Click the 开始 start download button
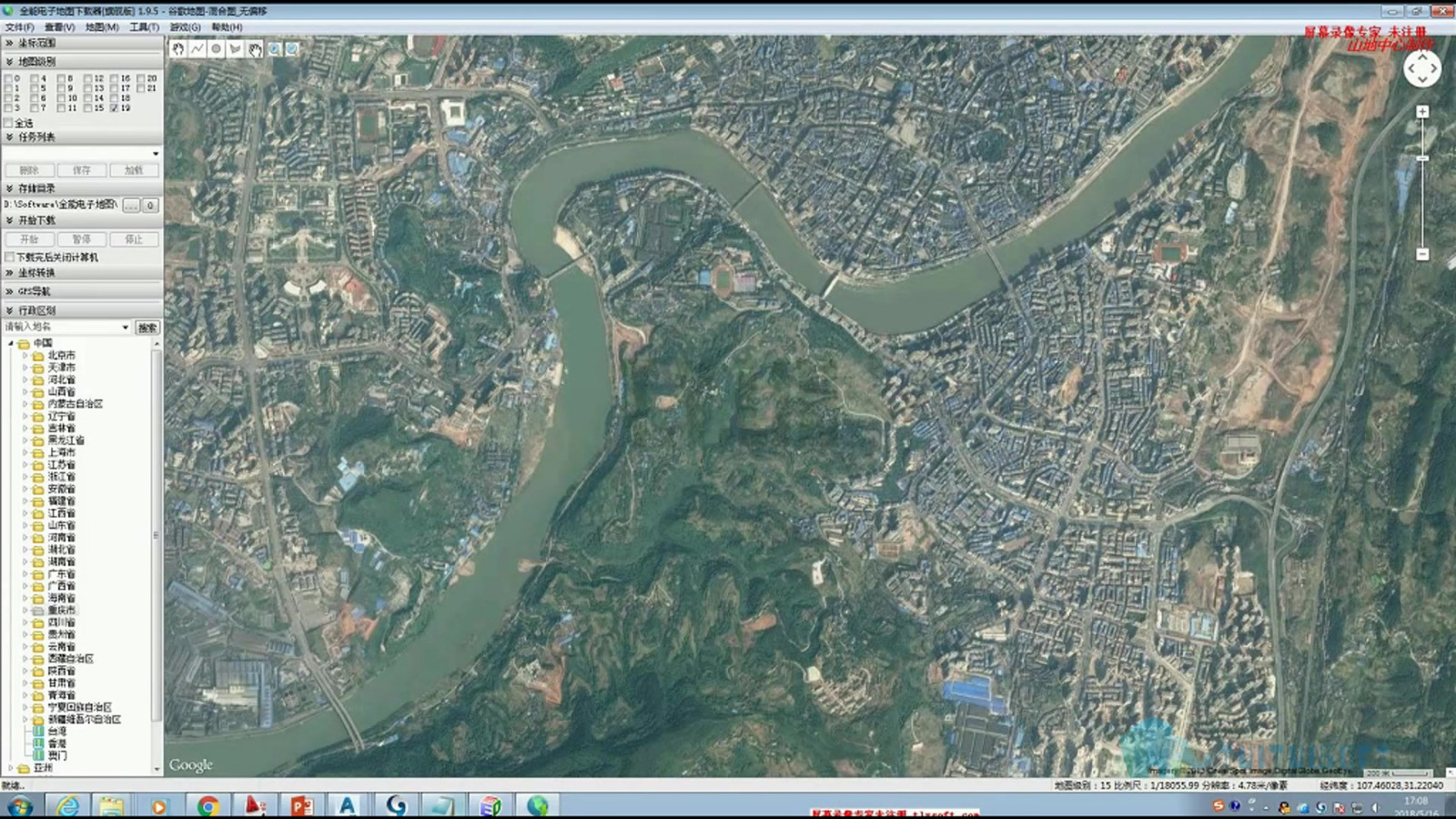 pyautogui.click(x=29, y=239)
